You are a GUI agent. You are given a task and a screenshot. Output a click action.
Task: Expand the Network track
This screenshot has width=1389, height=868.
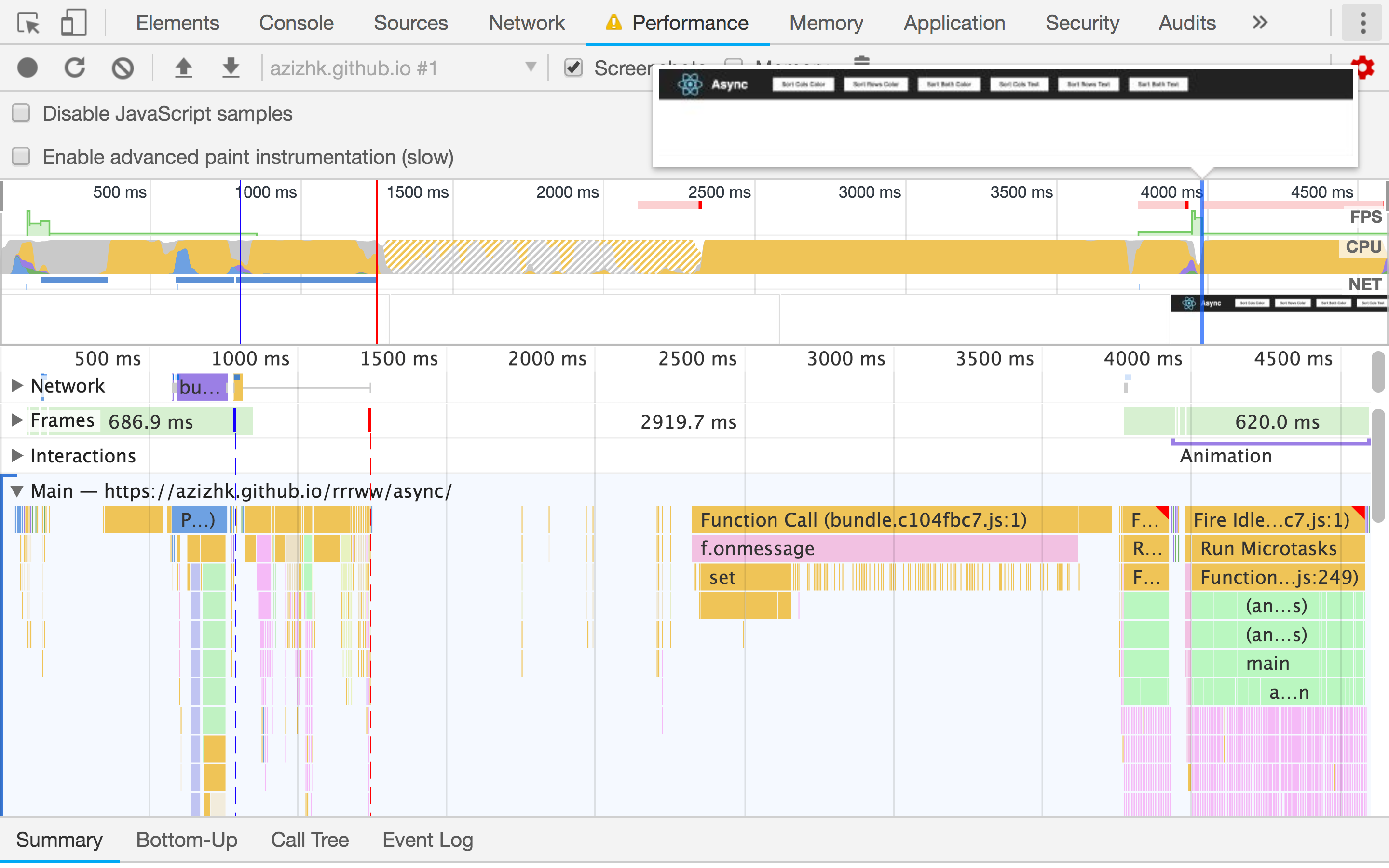[x=17, y=386]
